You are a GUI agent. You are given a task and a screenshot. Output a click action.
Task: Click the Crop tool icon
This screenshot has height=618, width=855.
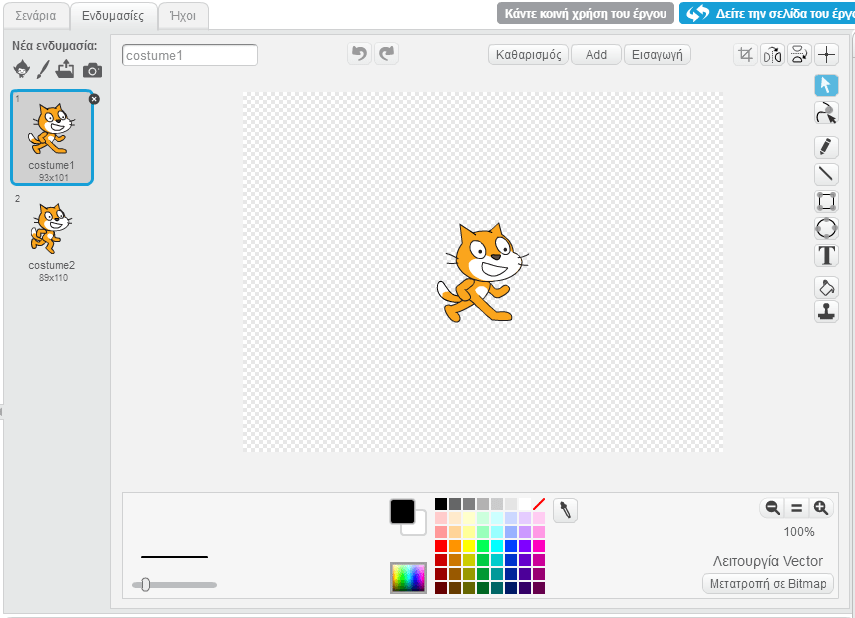745,55
